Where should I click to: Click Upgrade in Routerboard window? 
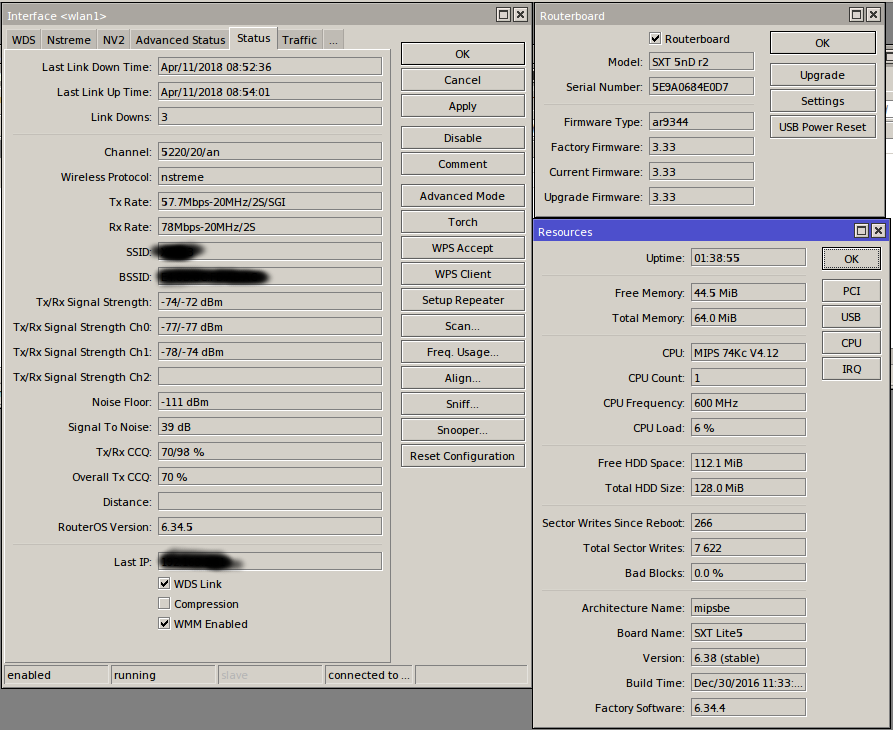[822, 75]
